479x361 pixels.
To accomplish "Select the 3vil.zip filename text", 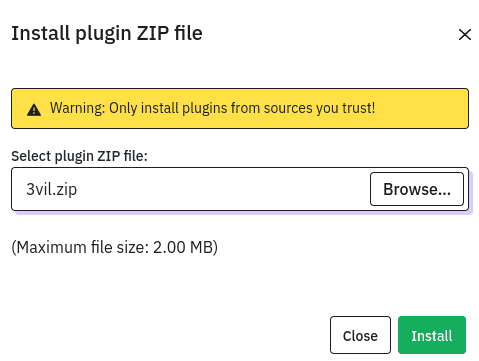I will [x=52, y=189].
